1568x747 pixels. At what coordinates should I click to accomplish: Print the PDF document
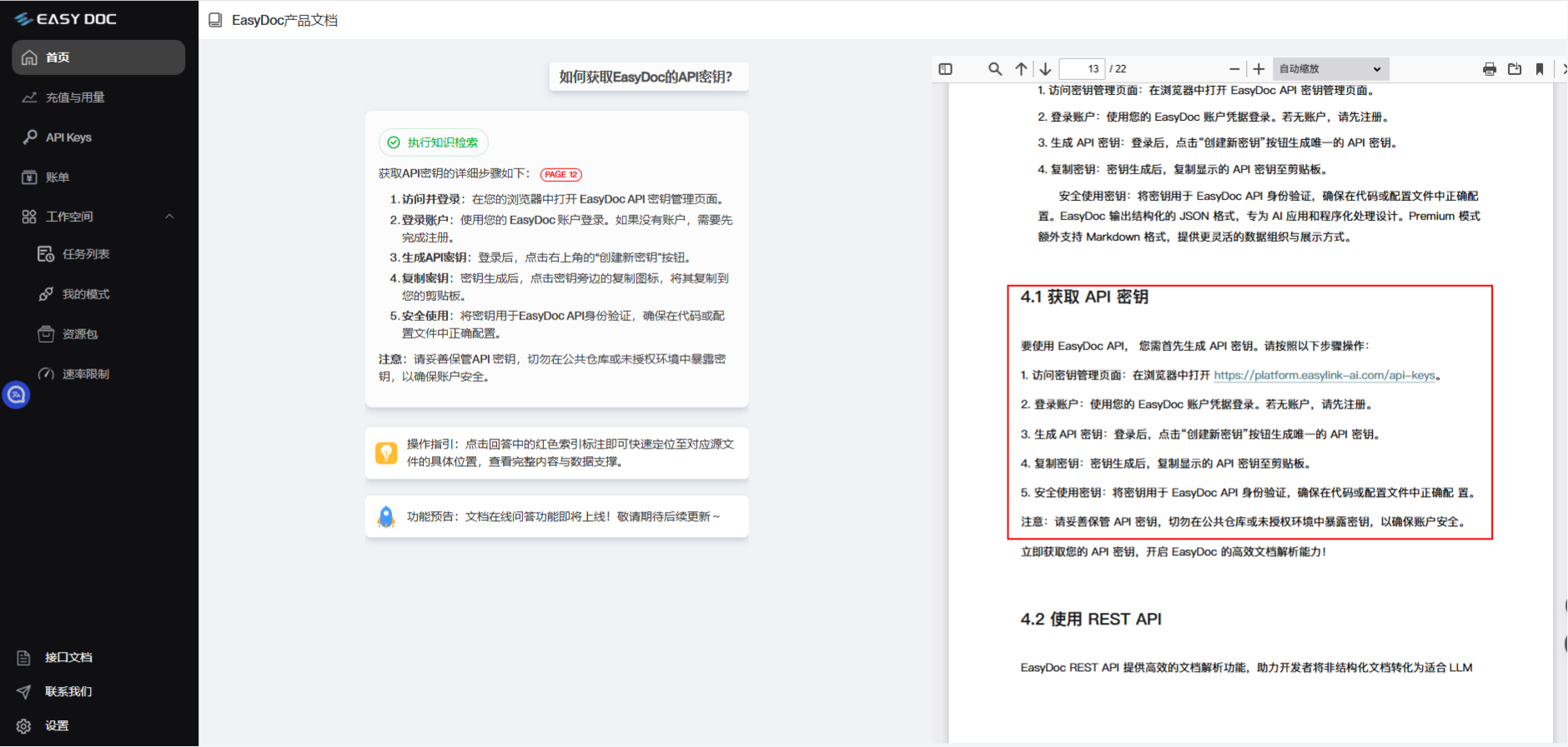(x=1490, y=69)
